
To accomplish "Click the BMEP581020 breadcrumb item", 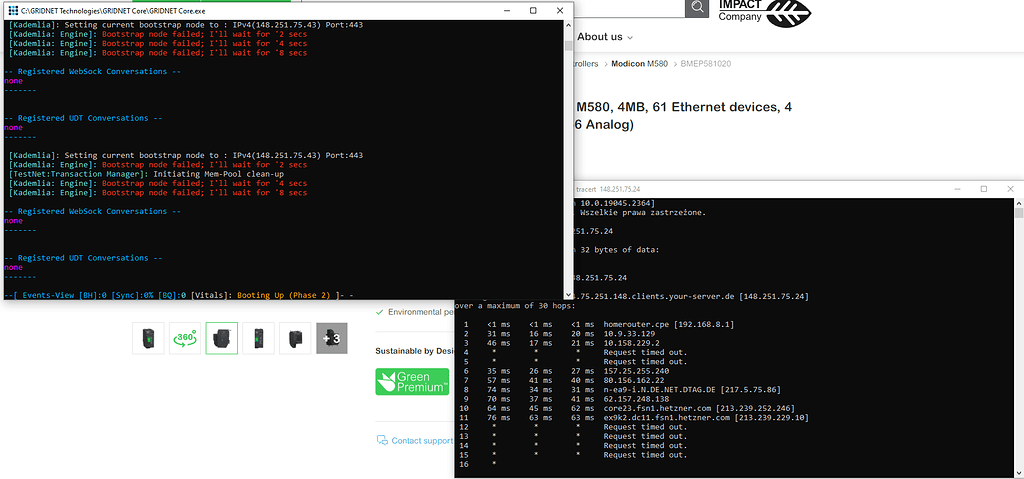I will click(706, 64).
